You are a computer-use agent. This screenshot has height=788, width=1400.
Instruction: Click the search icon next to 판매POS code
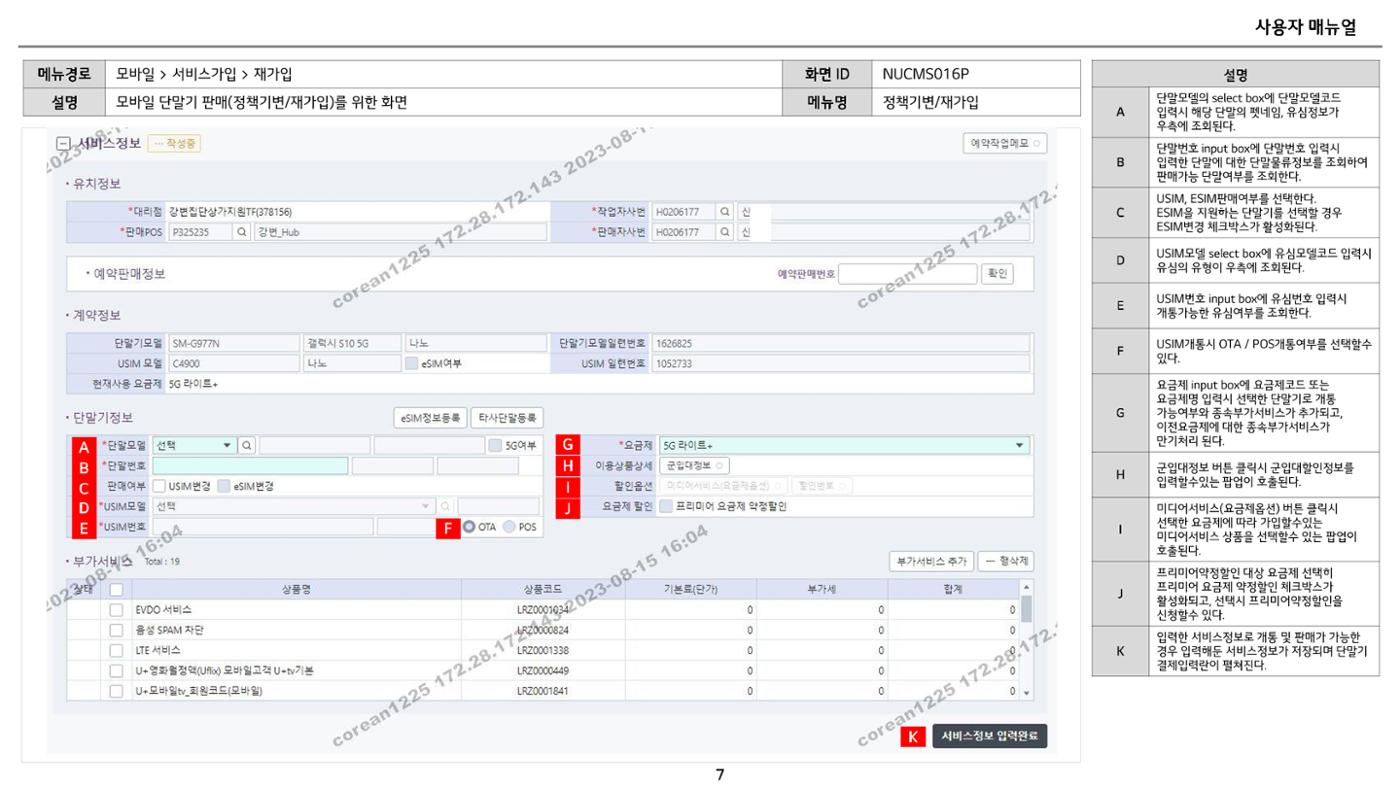pyautogui.click(x=242, y=232)
